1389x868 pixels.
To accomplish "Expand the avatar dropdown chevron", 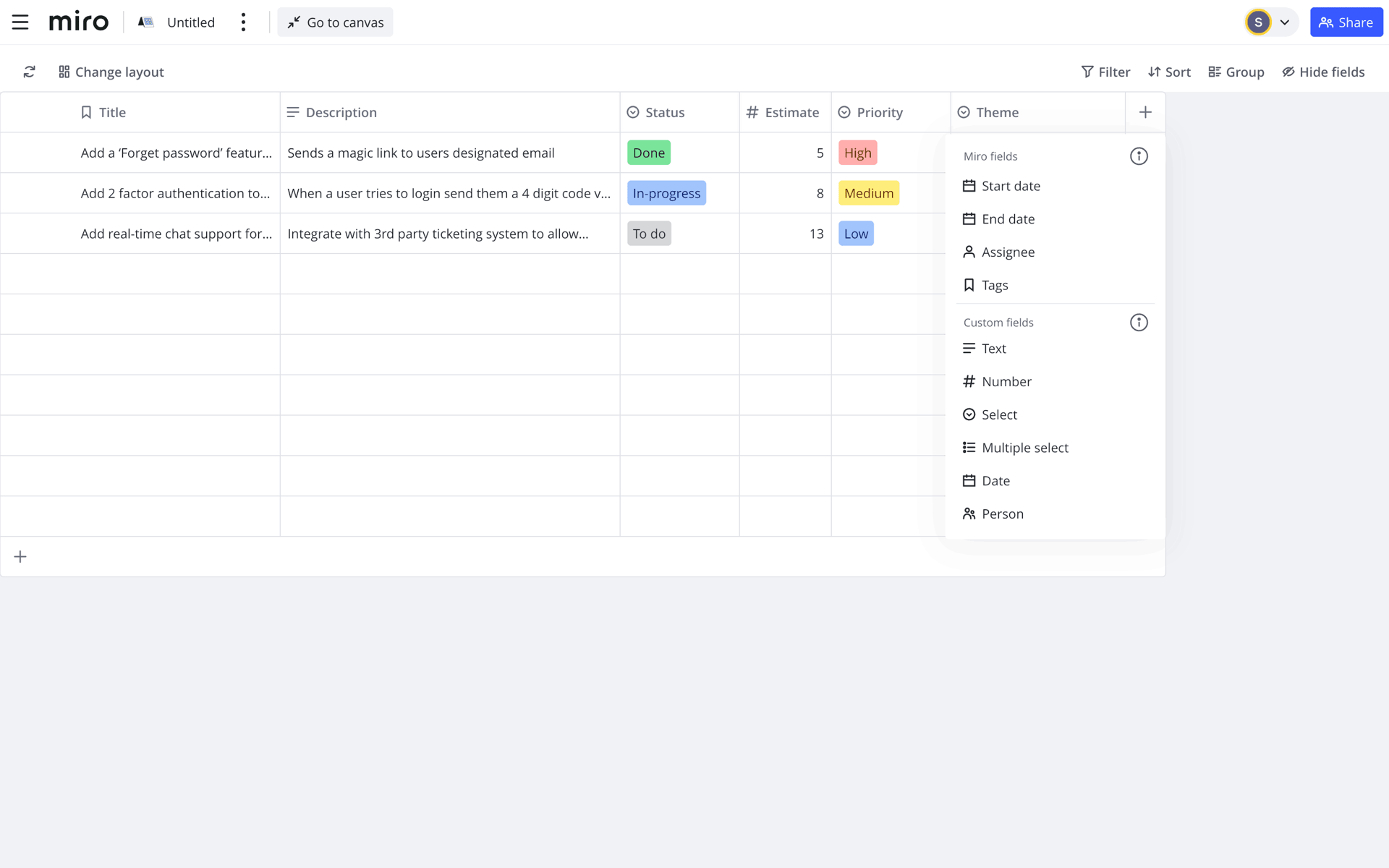I will tap(1285, 22).
